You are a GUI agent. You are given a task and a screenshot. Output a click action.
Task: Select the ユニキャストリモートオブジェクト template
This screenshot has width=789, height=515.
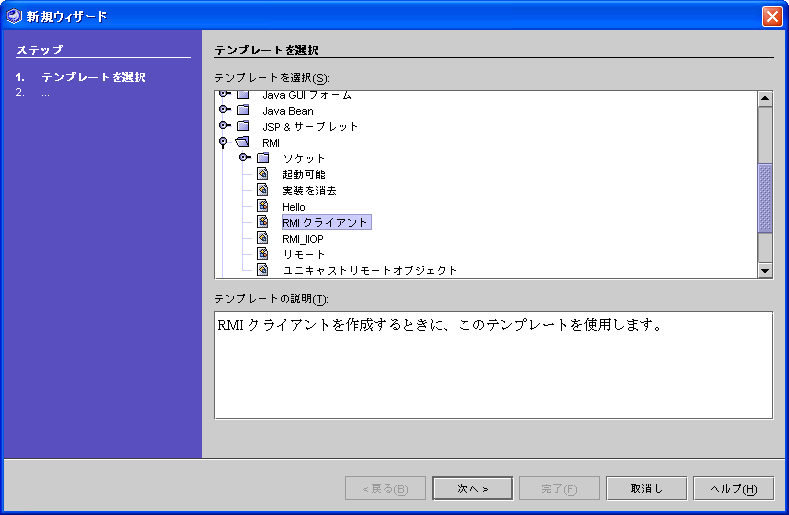point(369,270)
